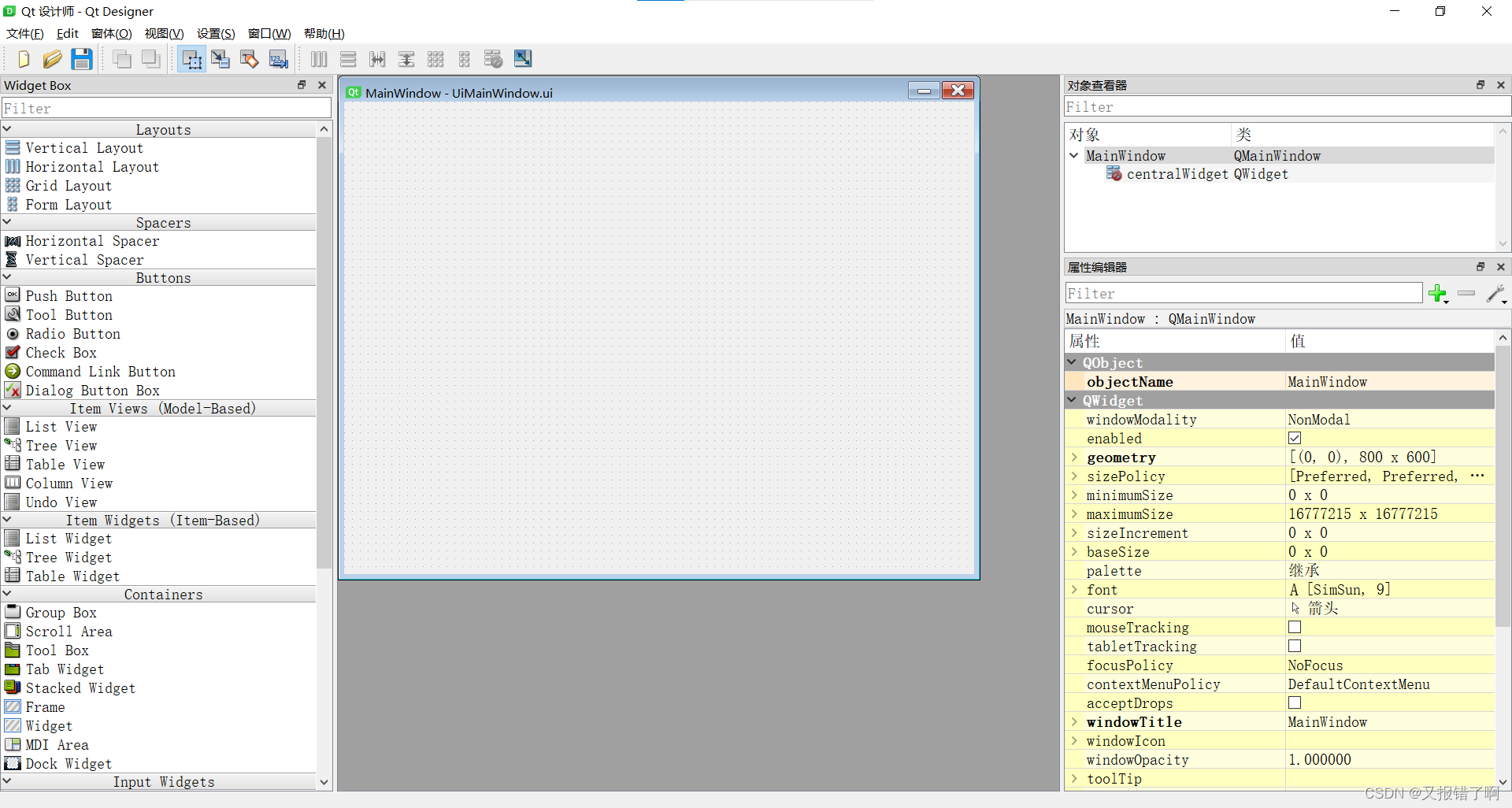Viewport: 1512px width, 808px height.
Task: Expand the sizePolicy property row
Action: 1074,476
